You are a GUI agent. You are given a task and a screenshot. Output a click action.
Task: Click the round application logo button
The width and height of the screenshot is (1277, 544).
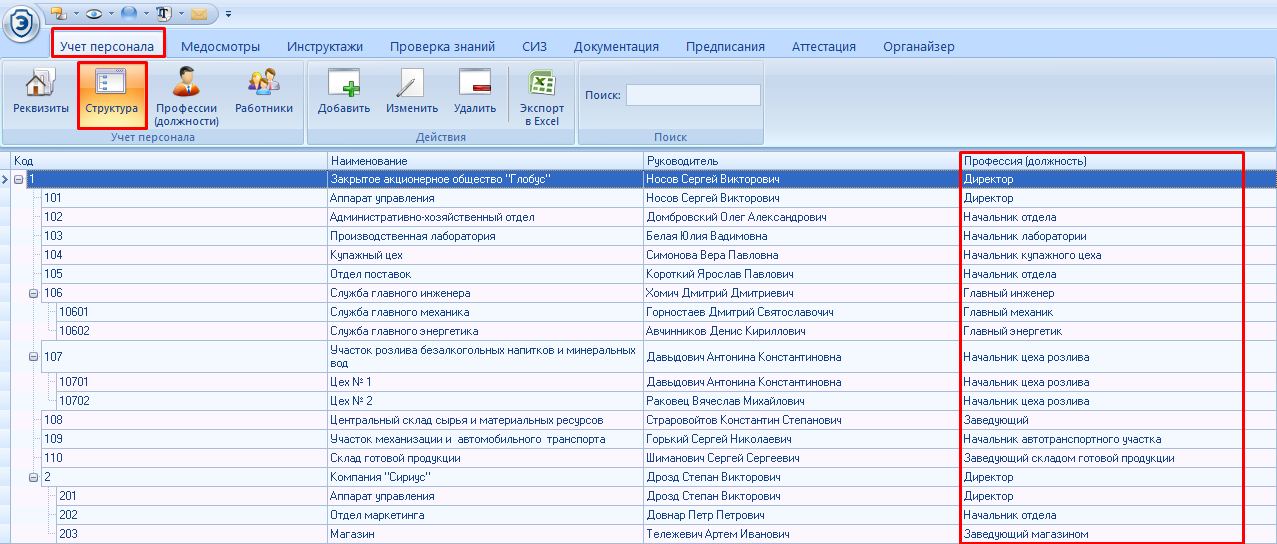click(x=22, y=22)
